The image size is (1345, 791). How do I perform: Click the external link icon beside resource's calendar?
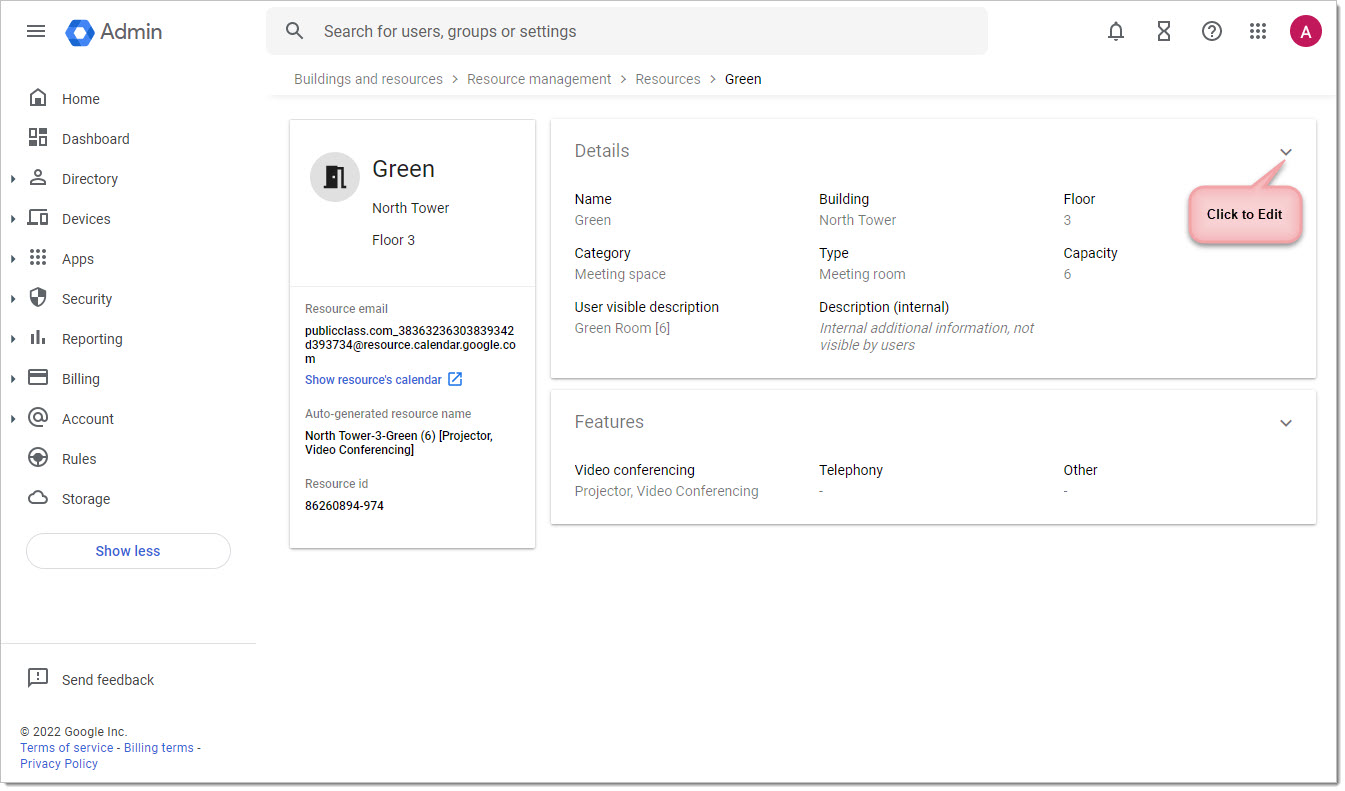455,379
